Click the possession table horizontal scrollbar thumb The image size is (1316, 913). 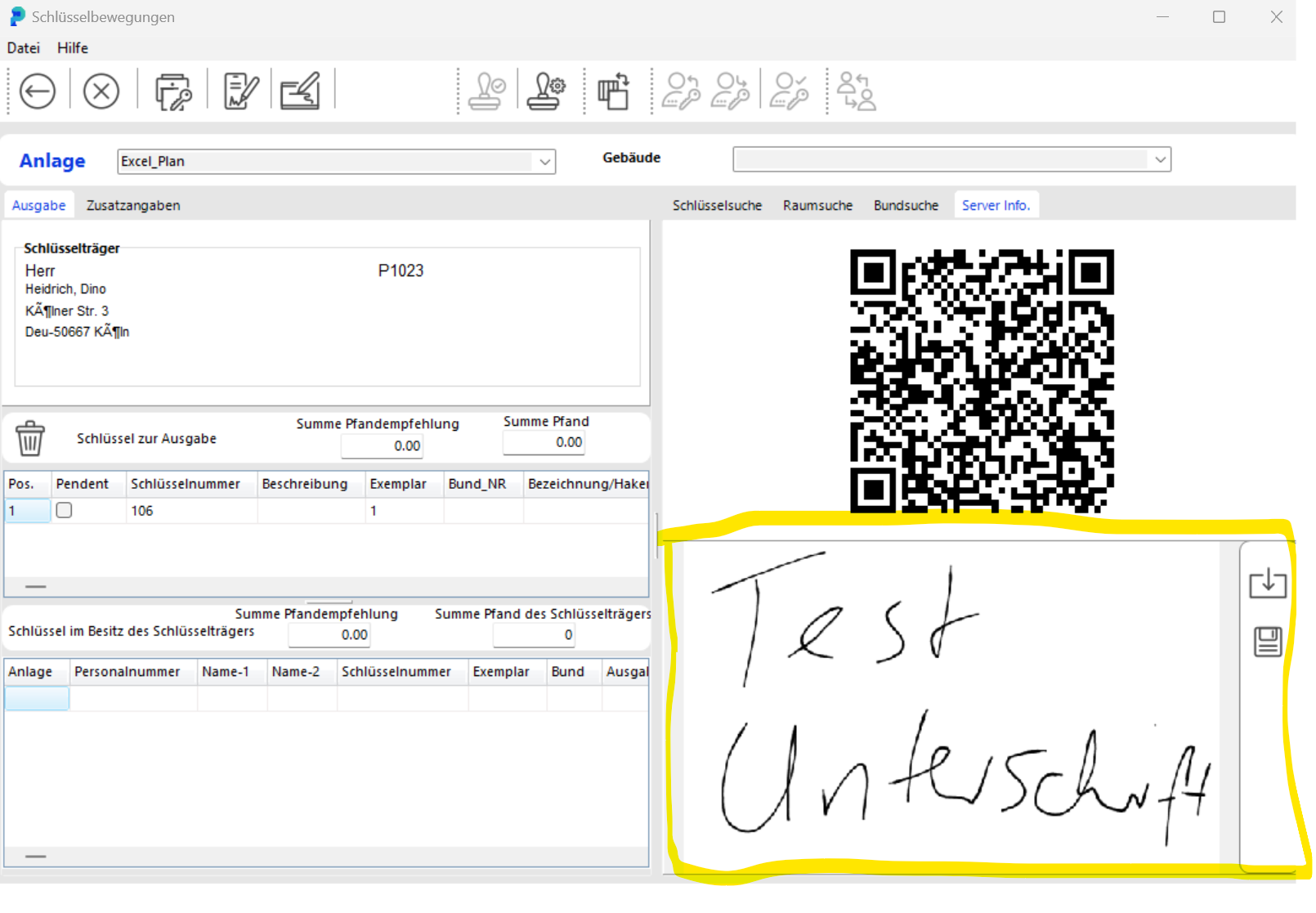pos(36,857)
